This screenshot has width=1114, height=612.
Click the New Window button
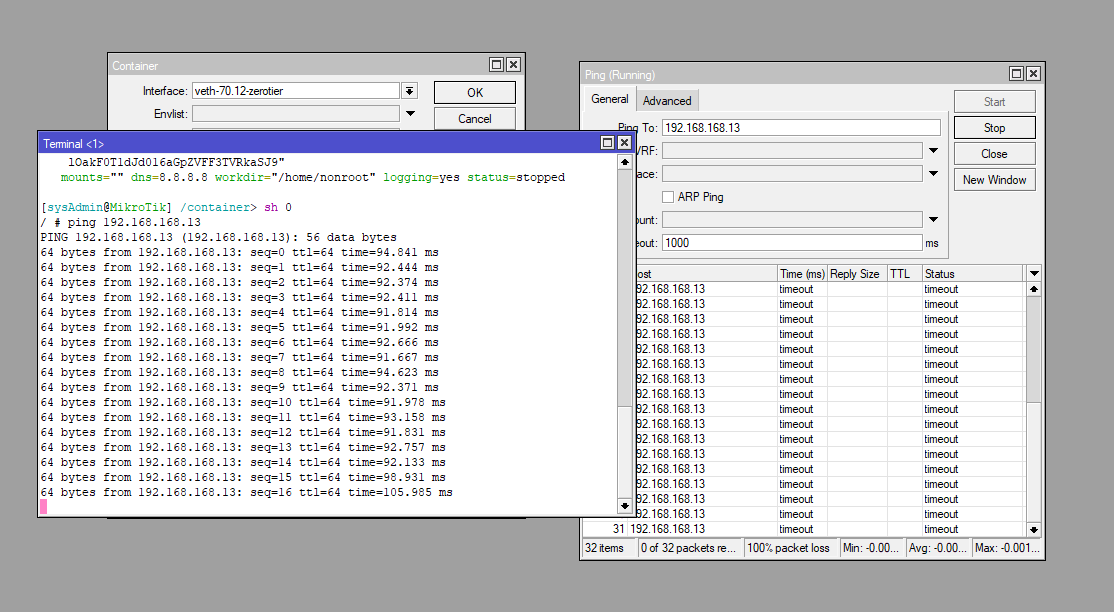pos(994,180)
